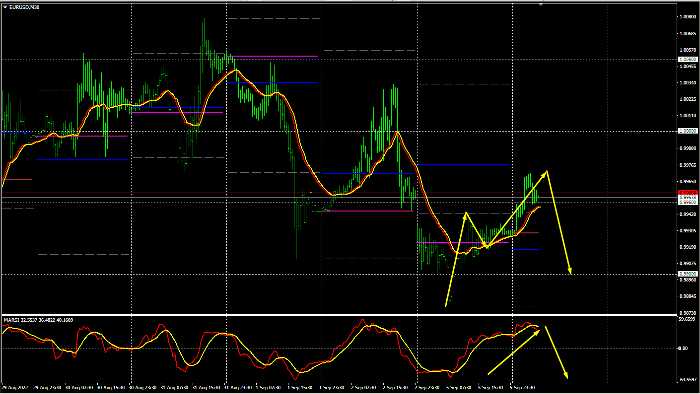This screenshot has width=700, height=394.
Task: Select the red current price tag on the price scale
Action: pyautogui.click(x=688, y=193)
